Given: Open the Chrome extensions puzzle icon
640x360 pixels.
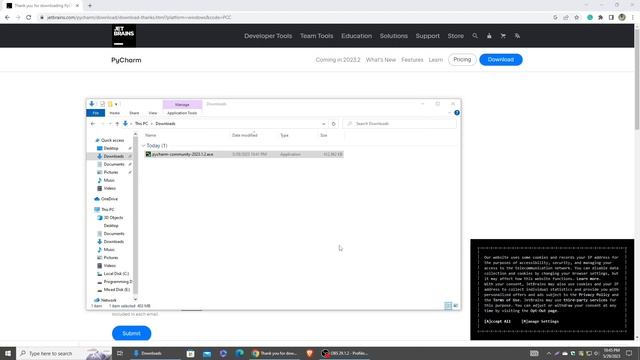Looking at the screenshot, I should [x=600, y=18].
